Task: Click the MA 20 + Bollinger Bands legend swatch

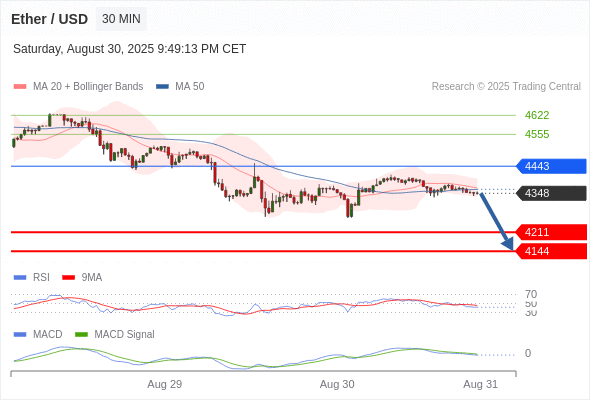Action: pos(20,87)
